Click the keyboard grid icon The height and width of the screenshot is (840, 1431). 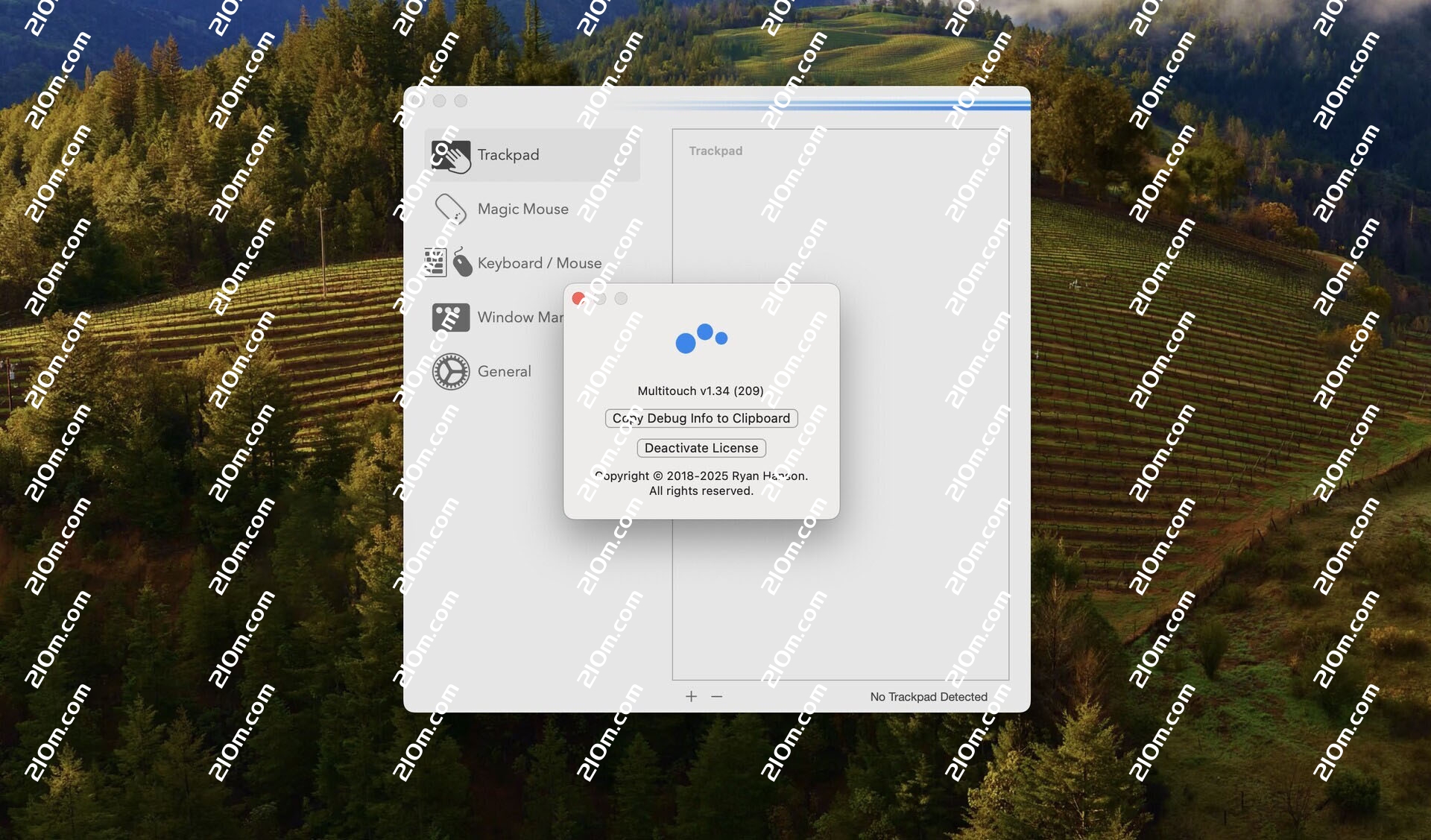pos(435,262)
